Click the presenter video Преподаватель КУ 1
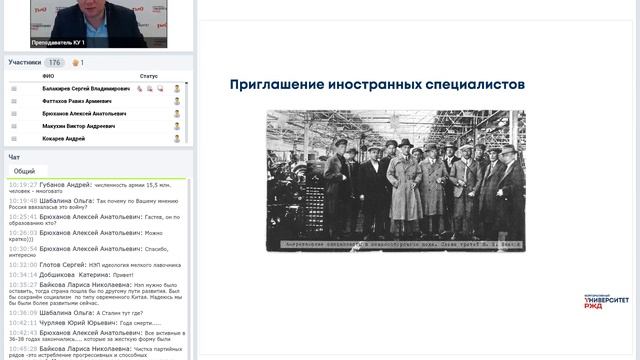640x360 pixels. (98, 24)
